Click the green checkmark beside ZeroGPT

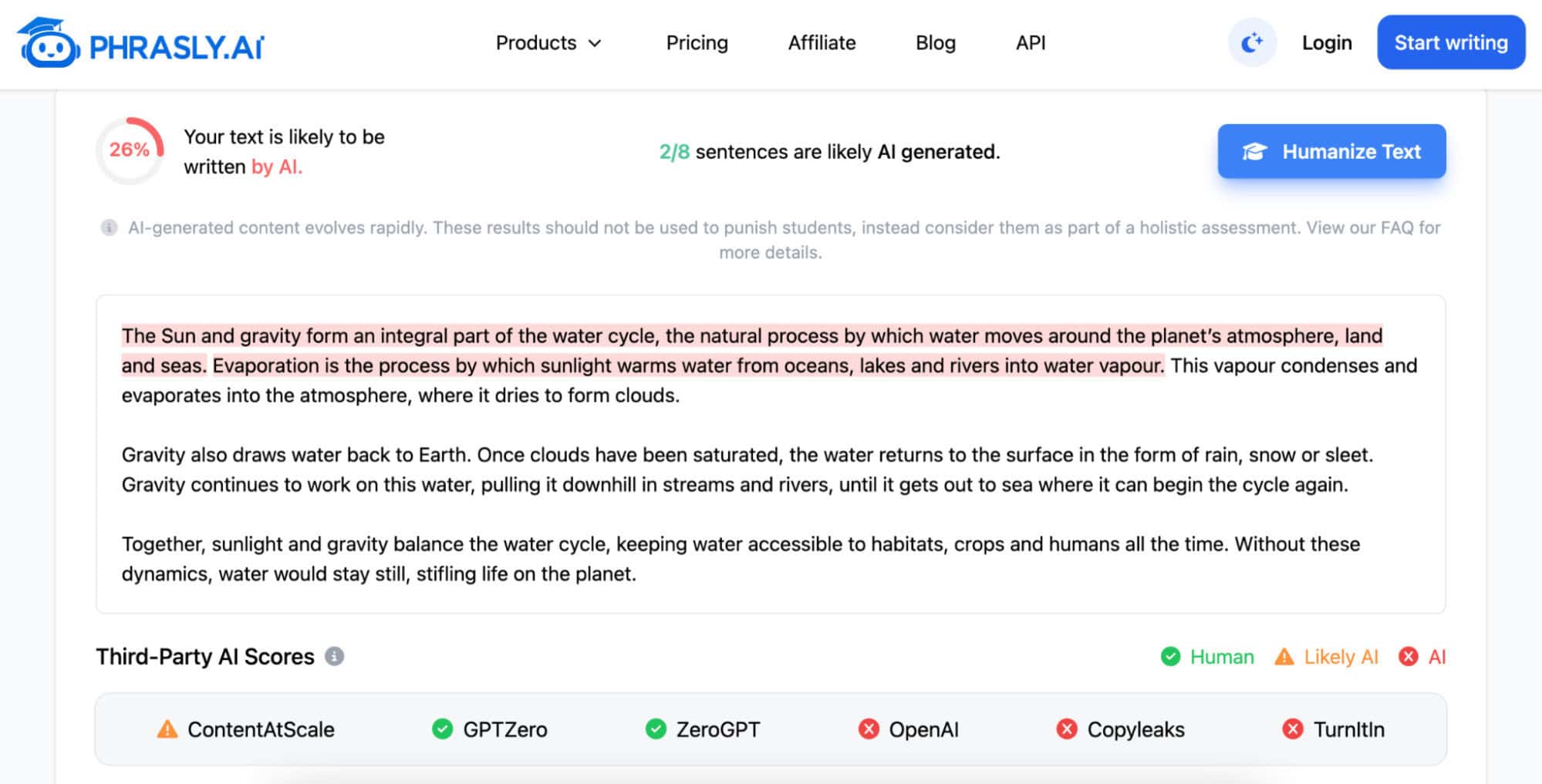click(x=656, y=728)
